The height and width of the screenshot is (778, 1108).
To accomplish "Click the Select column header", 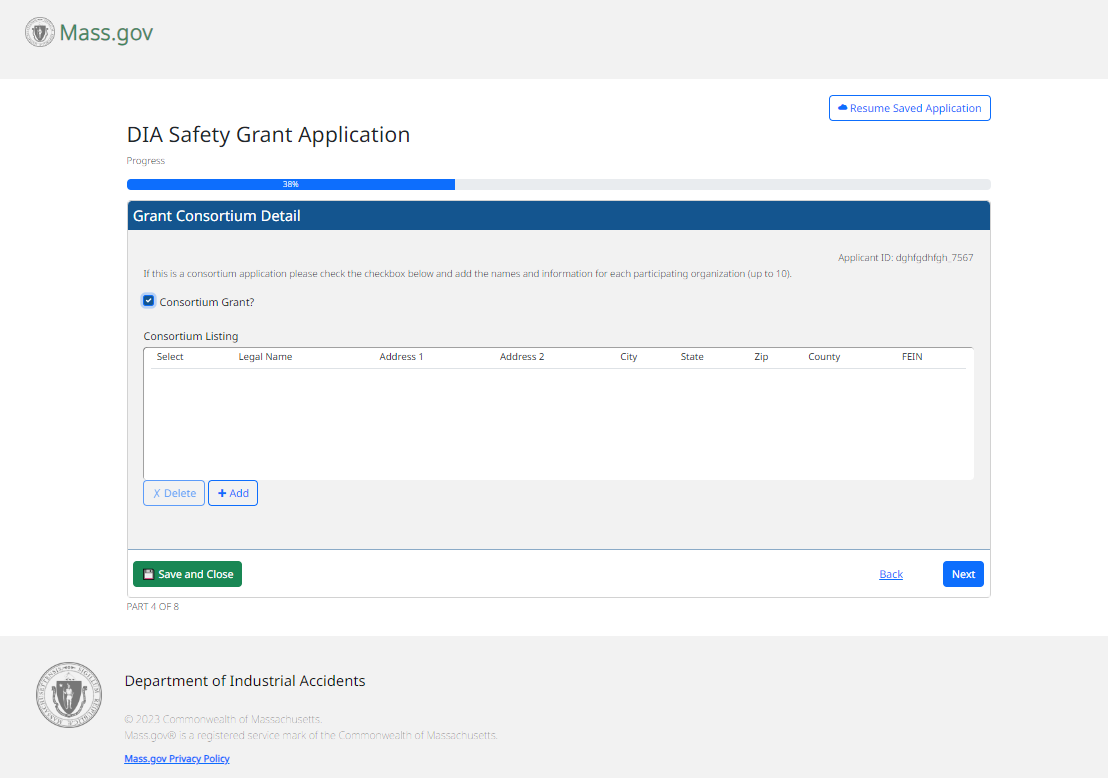I will 170,357.
